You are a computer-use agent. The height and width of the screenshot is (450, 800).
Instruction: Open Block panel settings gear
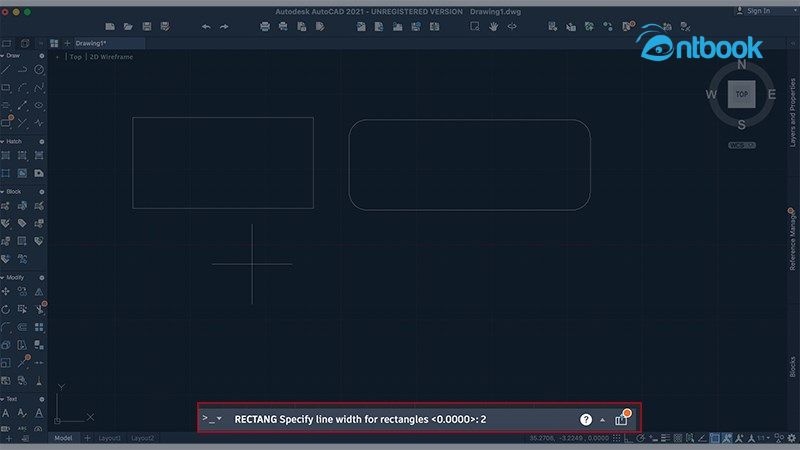42,192
